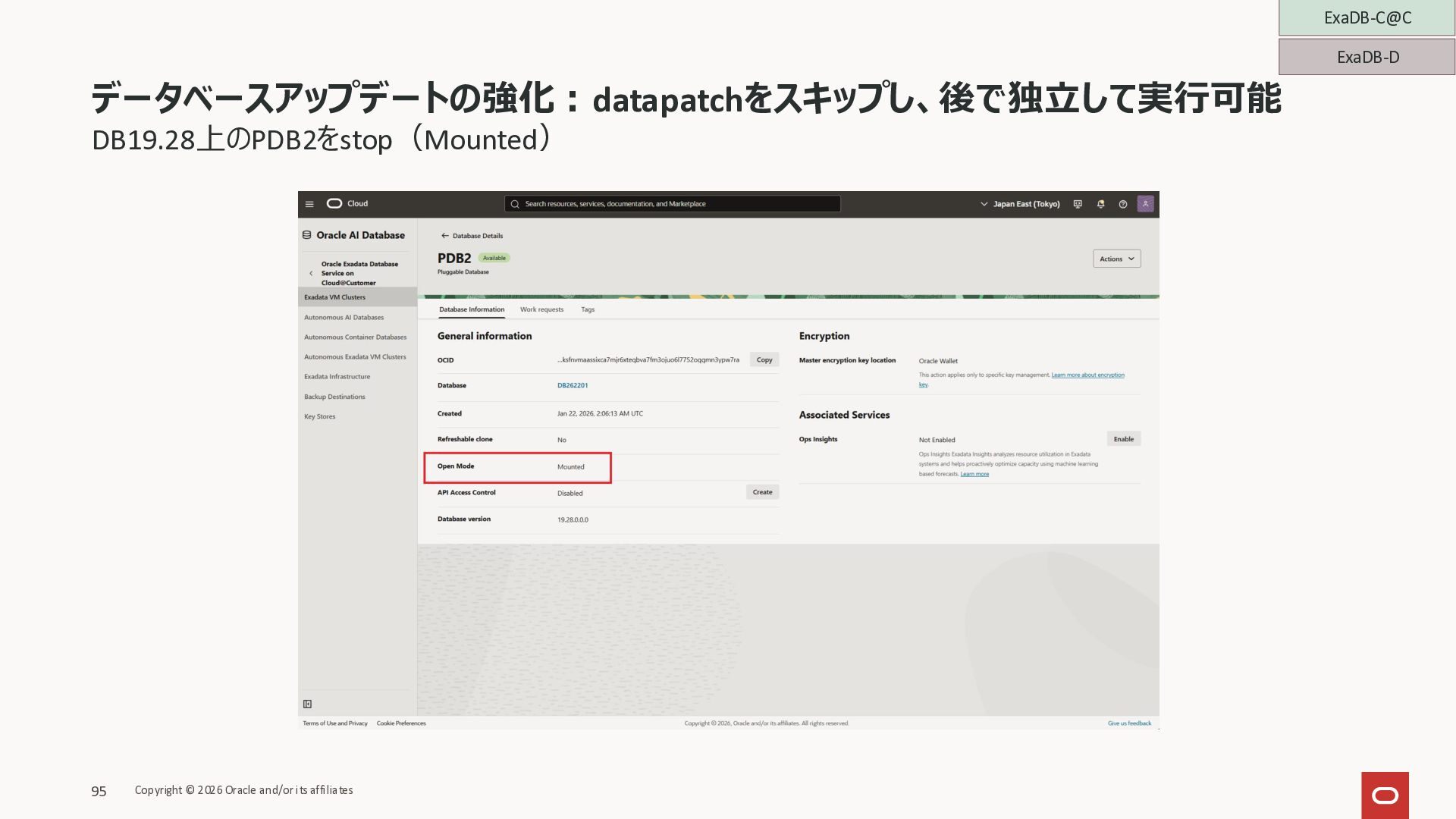1456x819 pixels.
Task: Open the DB262201 database link
Action: 573,385
